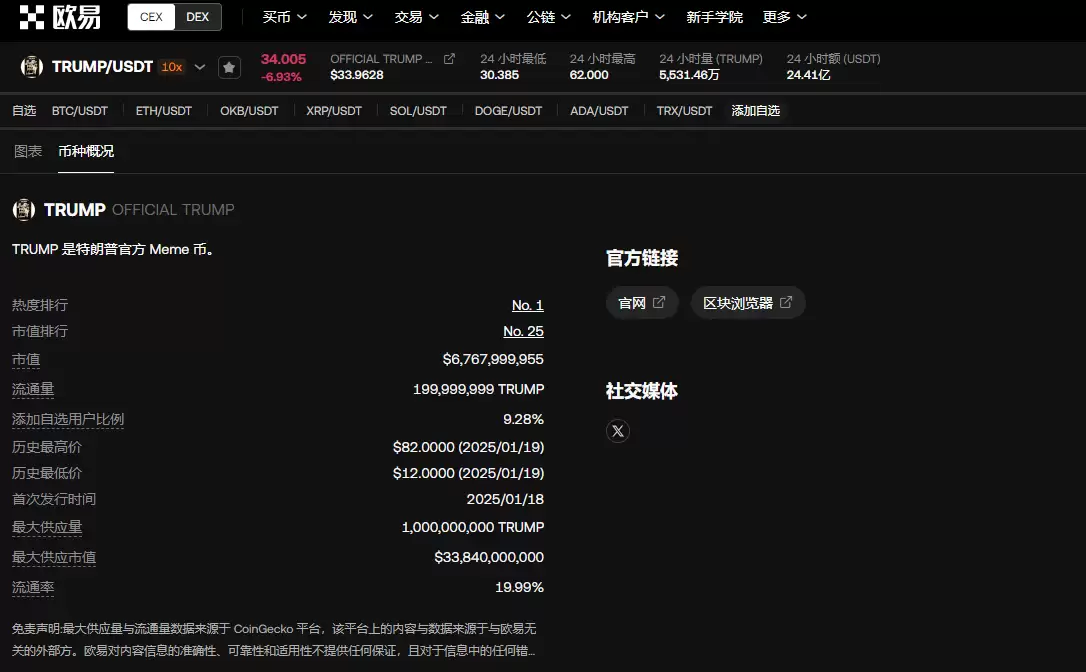Open the 区块浏览器 block explorer link
This screenshot has height=672, width=1086.
[747, 303]
